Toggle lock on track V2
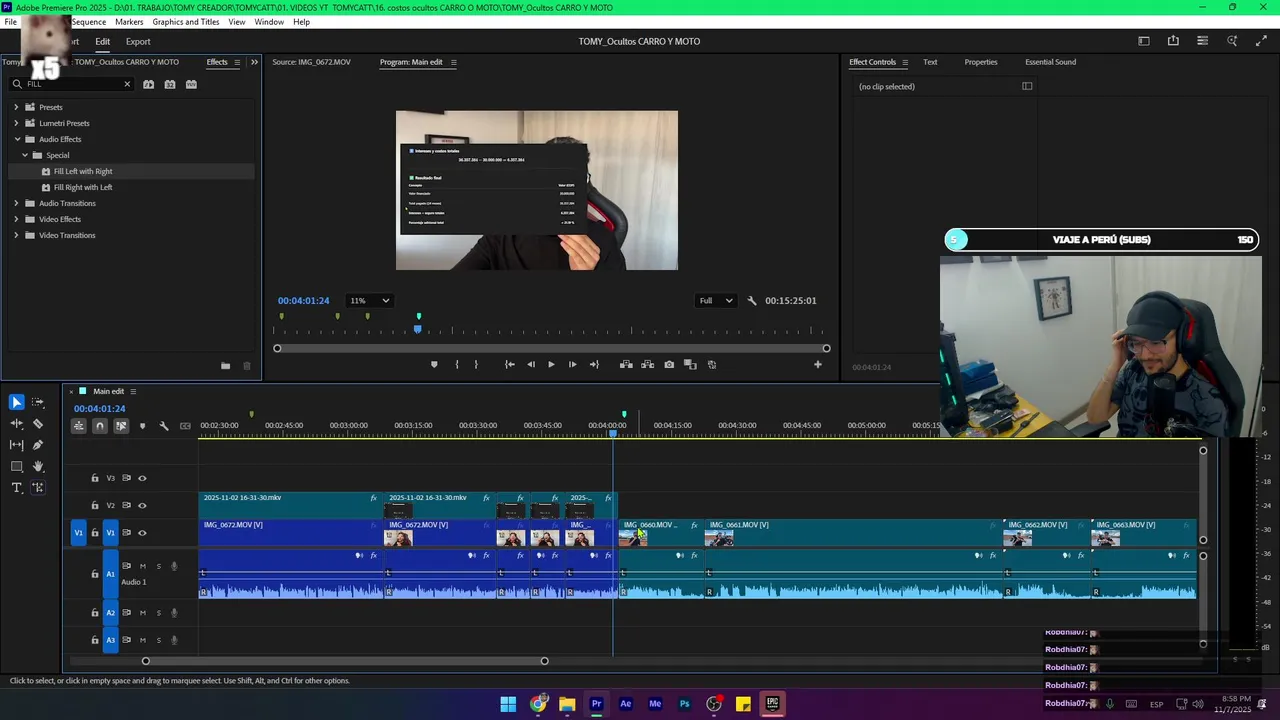This screenshot has height=720, width=1280. (95, 505)
